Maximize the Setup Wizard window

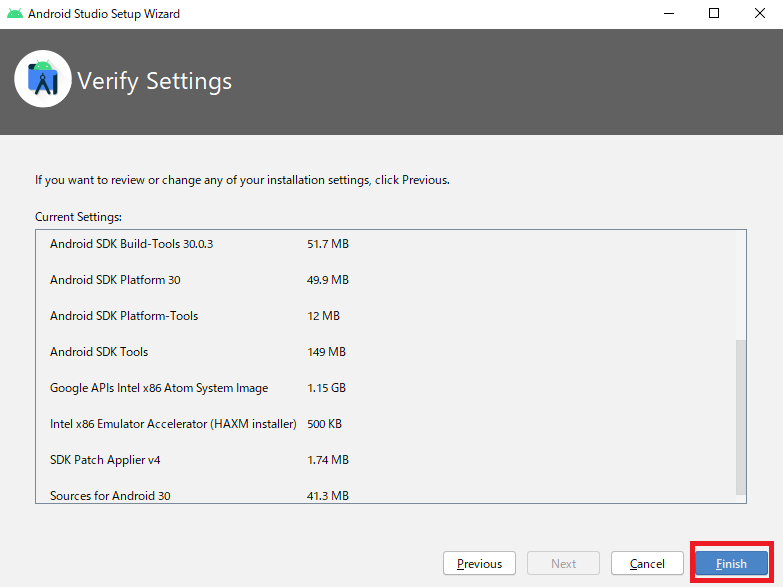pos(714,14)
